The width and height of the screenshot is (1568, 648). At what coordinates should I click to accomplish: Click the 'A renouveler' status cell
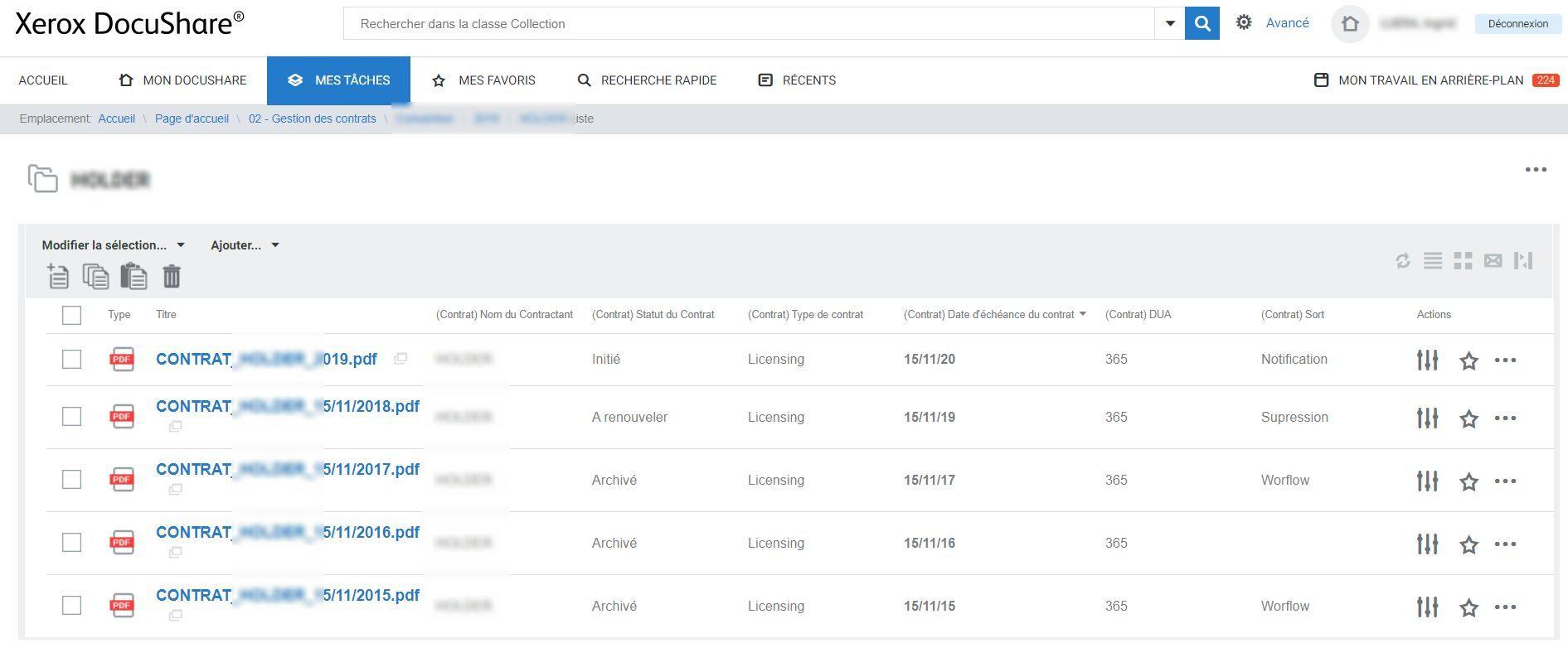point(629,417)
